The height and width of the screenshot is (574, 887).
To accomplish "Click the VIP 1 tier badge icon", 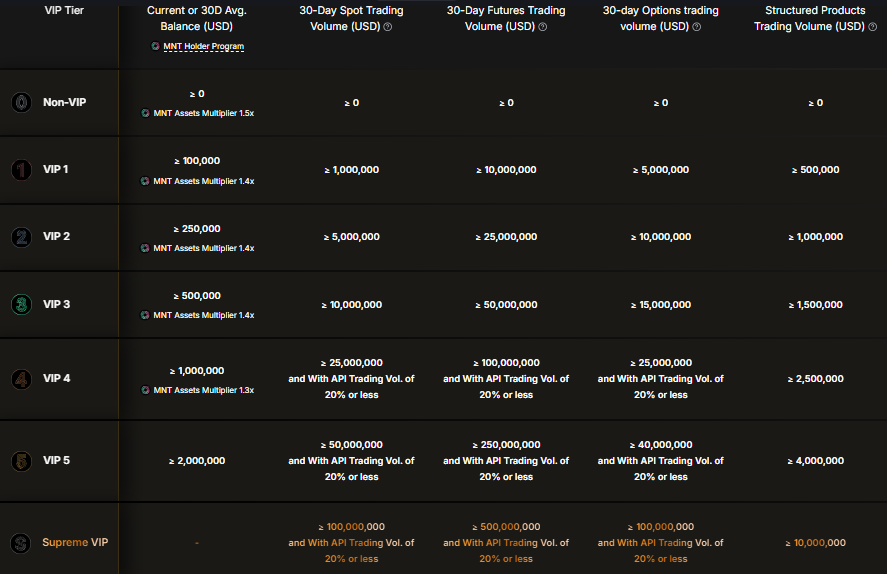I will click(x=21, y=170).
